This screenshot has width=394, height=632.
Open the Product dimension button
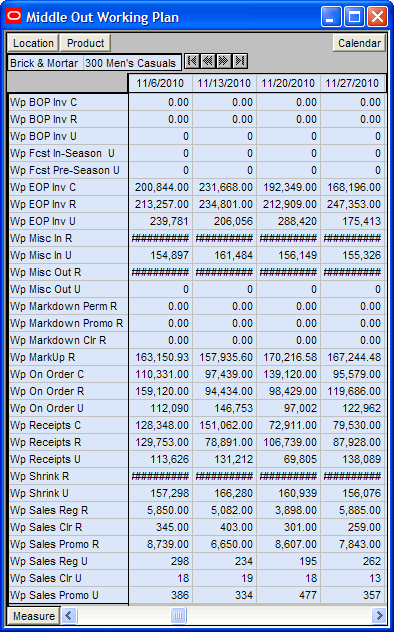click(85, 43)
